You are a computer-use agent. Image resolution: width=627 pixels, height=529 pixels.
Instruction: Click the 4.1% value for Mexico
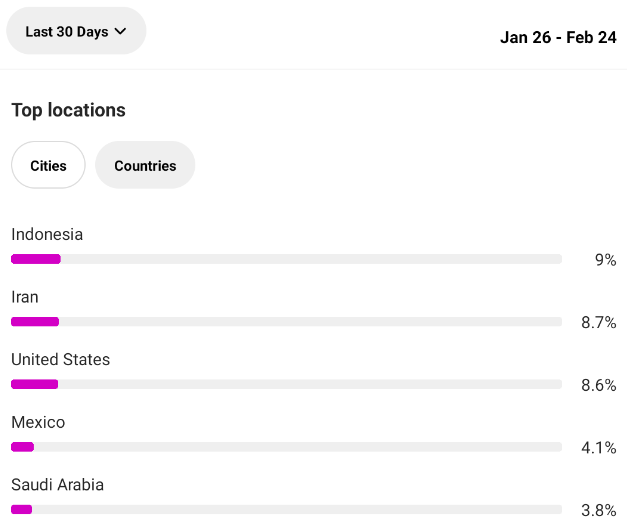(x=599, y=448)
